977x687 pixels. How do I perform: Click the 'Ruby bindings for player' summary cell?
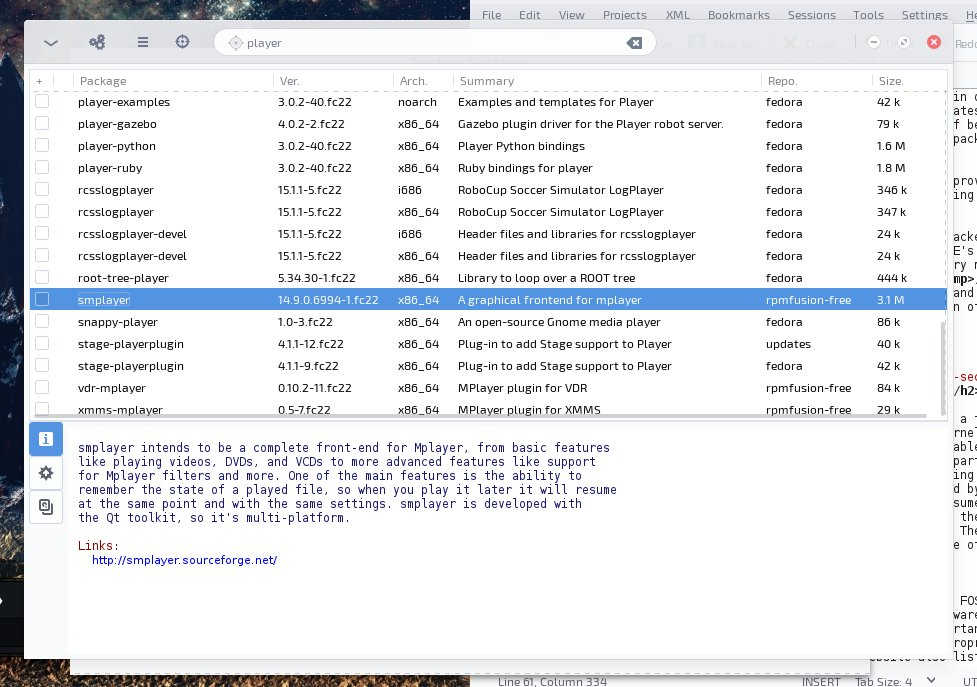click(x=525, y=168)
